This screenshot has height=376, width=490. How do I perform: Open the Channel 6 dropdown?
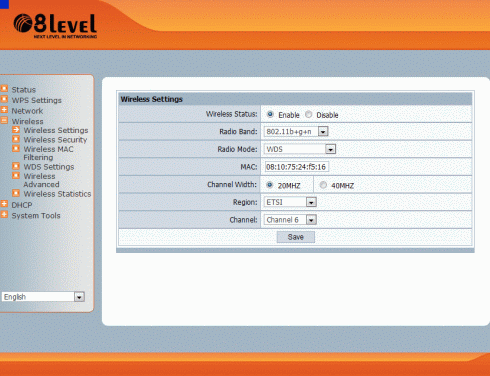pos(290,220)
